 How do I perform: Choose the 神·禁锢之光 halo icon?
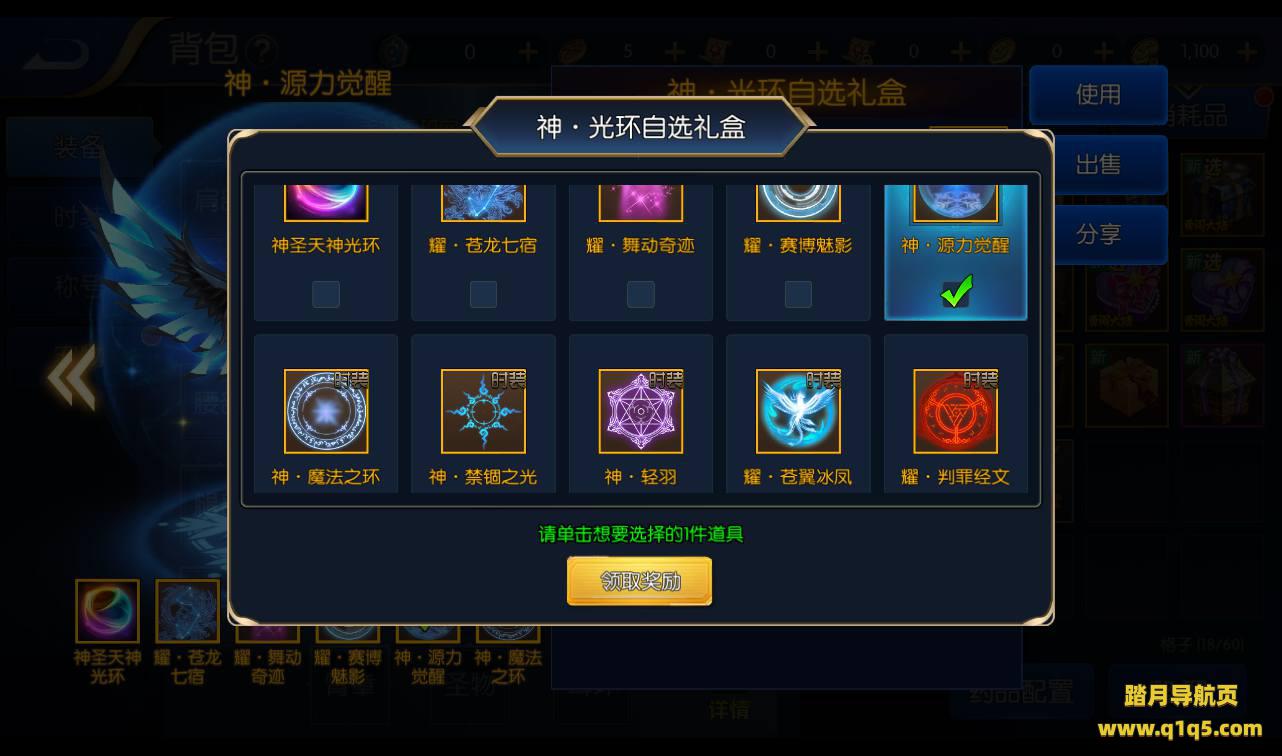[x=483, y=411]
